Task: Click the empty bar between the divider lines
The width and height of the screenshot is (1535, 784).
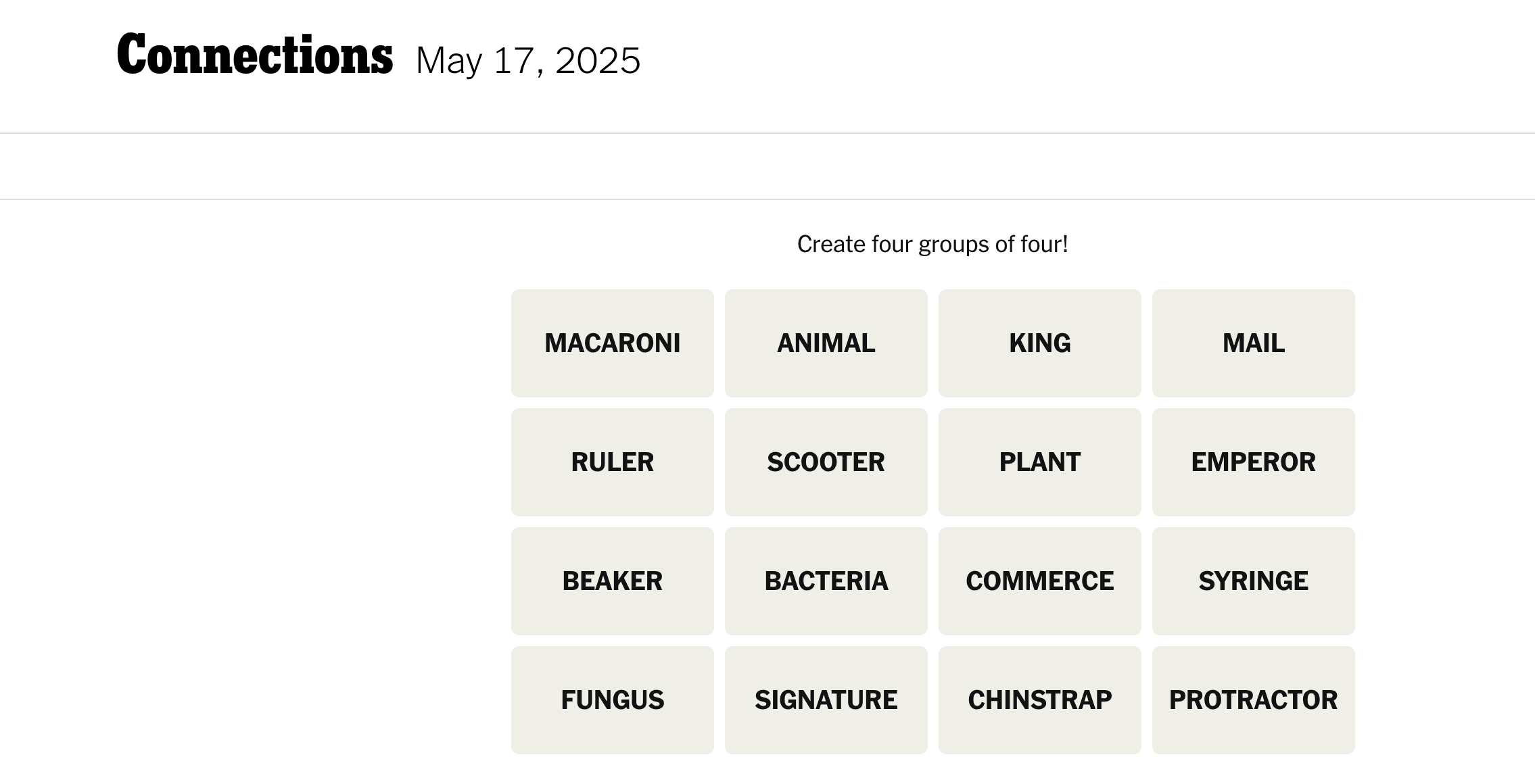Action: point(767,166)
